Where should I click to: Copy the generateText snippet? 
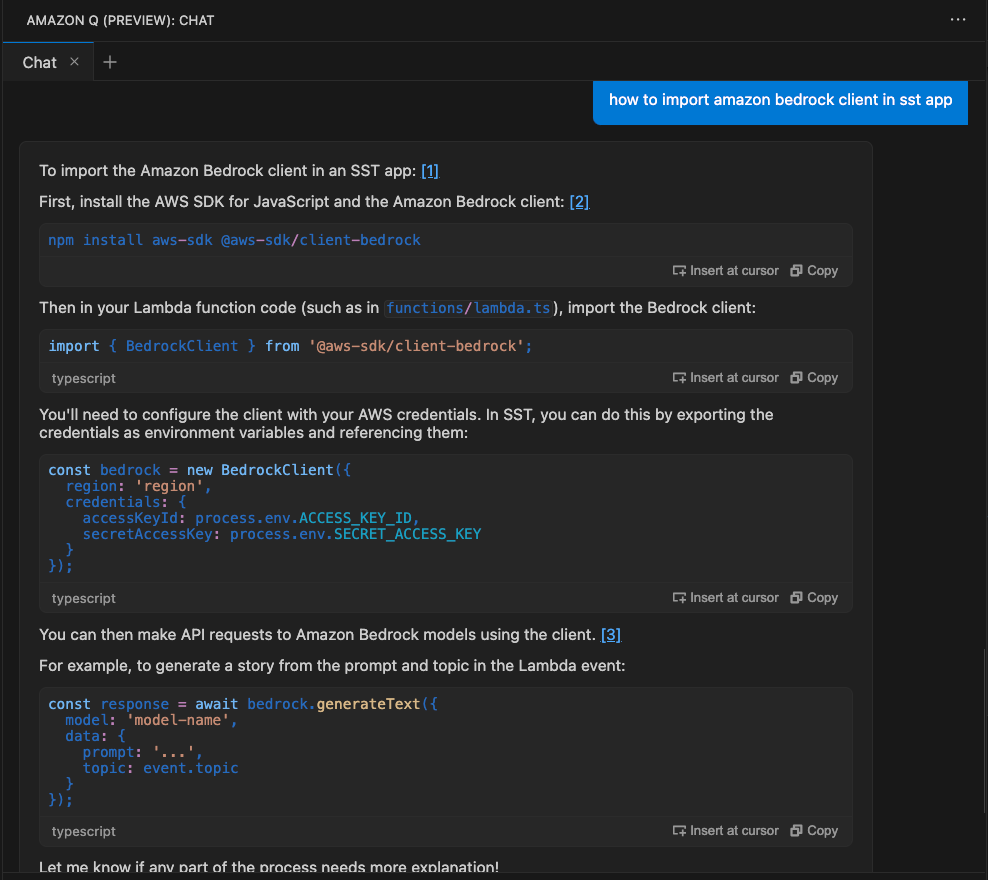click(x=814, y=830)
